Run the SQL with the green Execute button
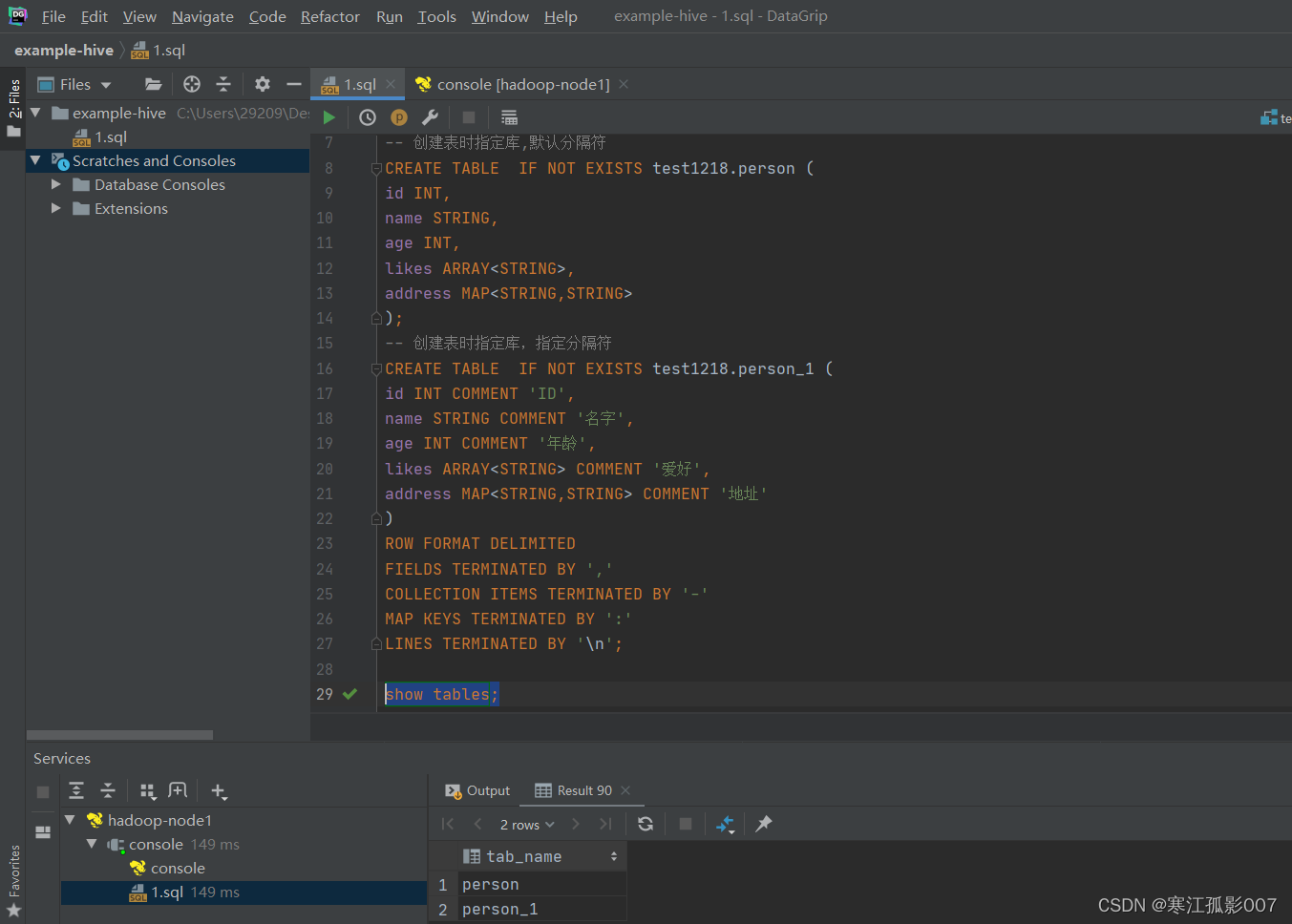The width and height of the screenshot is (1292, 924). pos(329,117)
